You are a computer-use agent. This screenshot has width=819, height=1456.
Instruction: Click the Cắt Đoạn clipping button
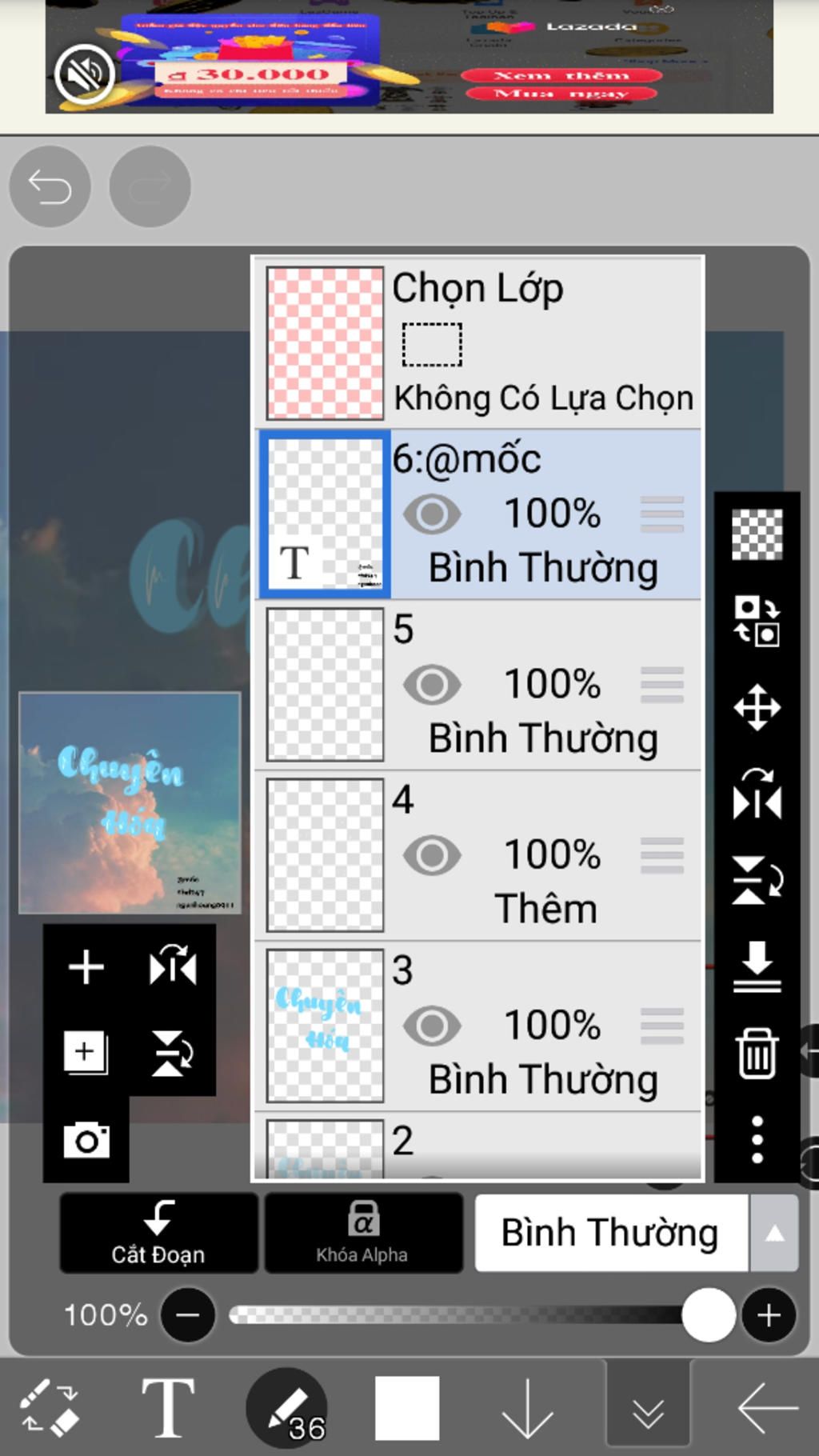click(x=158, y=1233)
